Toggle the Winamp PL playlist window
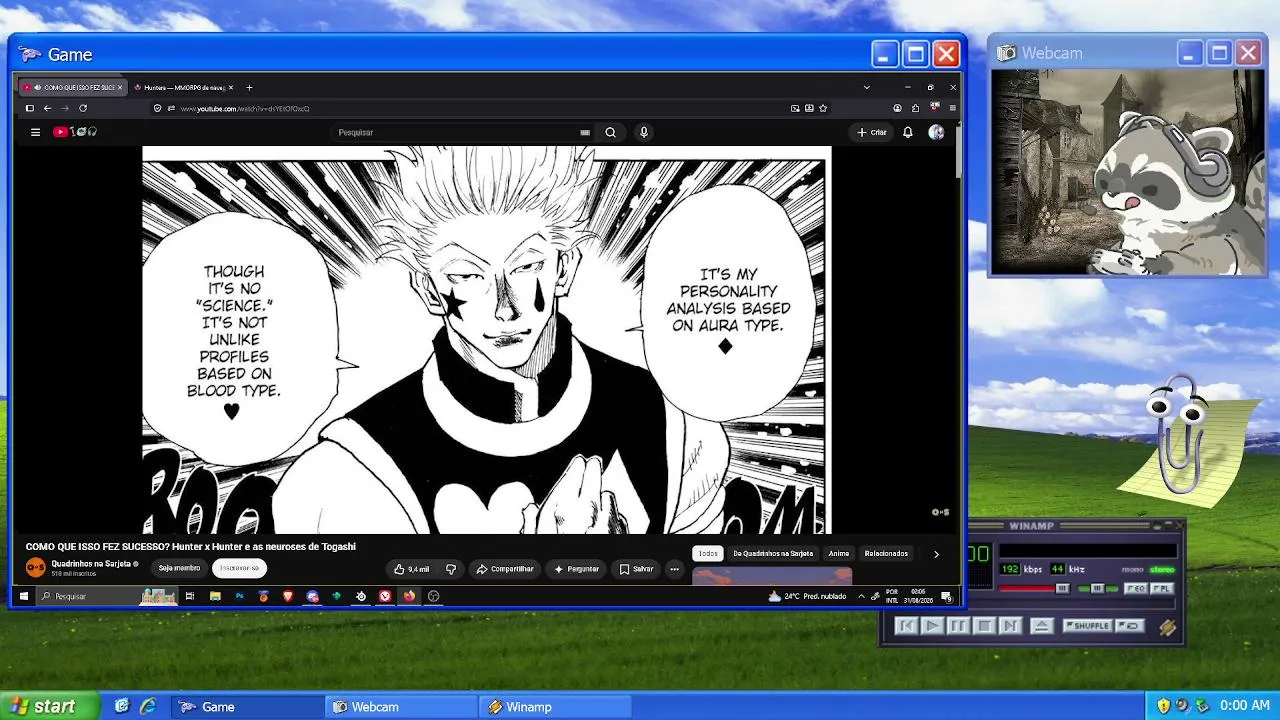 (1161, 589)
